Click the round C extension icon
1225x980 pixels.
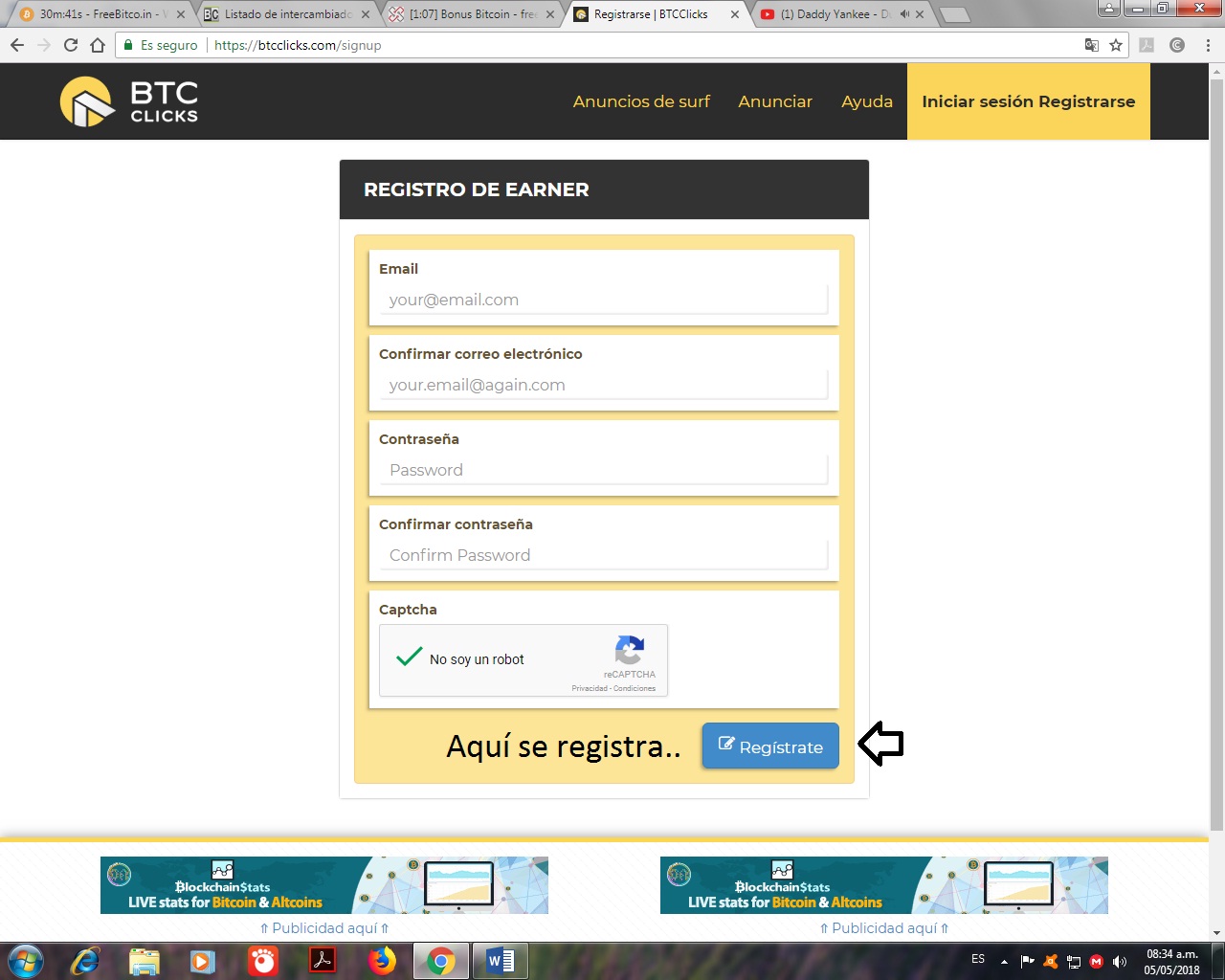[x=1177, y=45]
